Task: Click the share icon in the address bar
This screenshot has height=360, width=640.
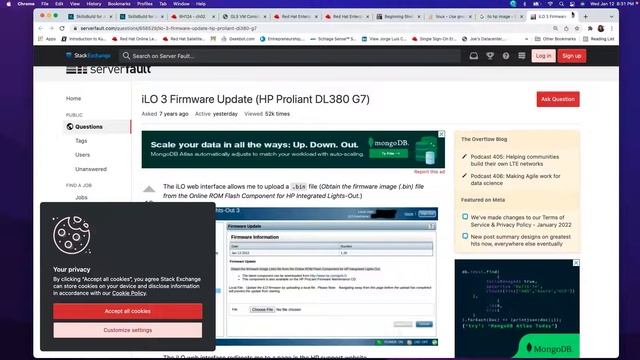Action: tap(566, 29)
